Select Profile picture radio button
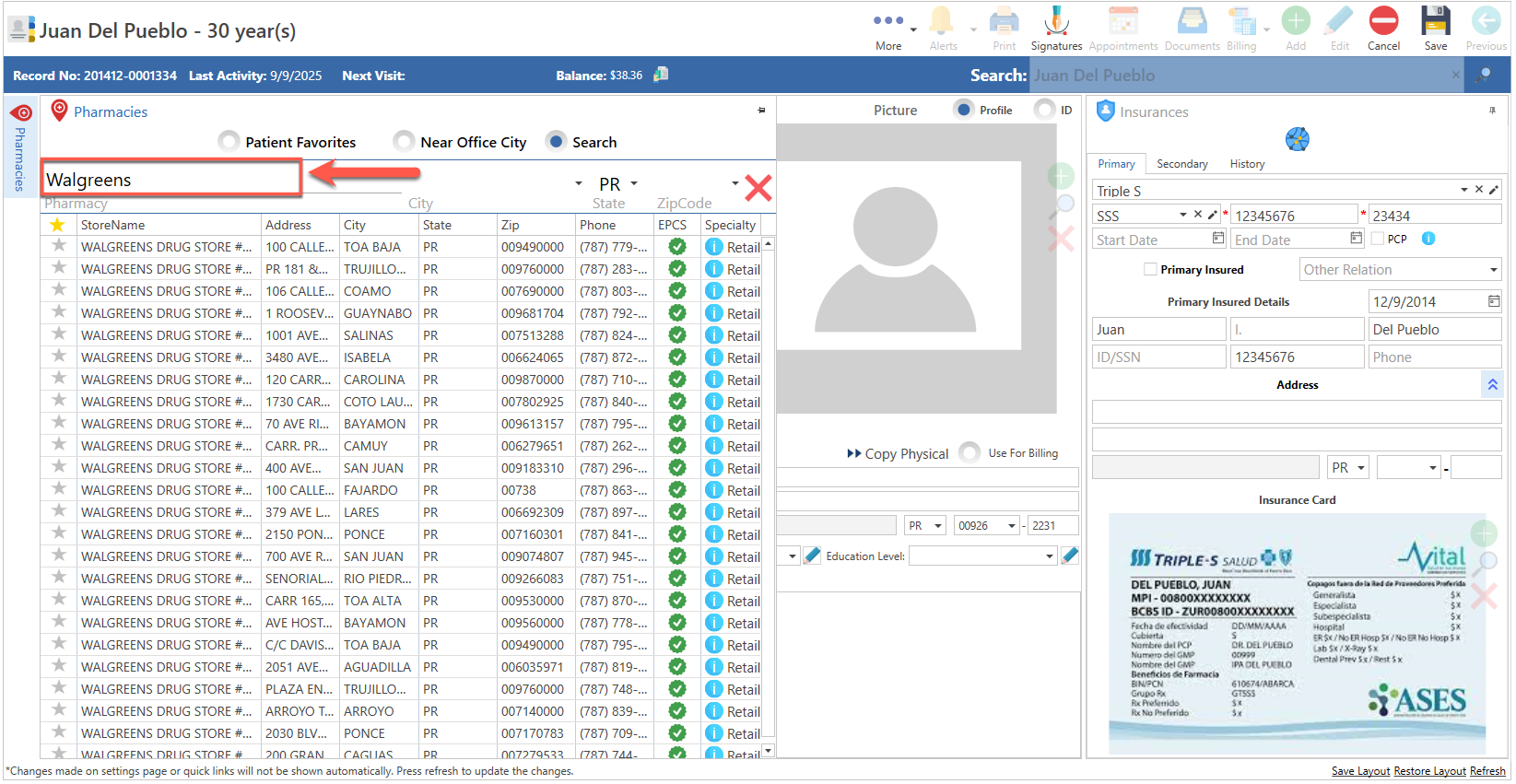Screen dimensions: 1516x784 (x=964, y=110)
